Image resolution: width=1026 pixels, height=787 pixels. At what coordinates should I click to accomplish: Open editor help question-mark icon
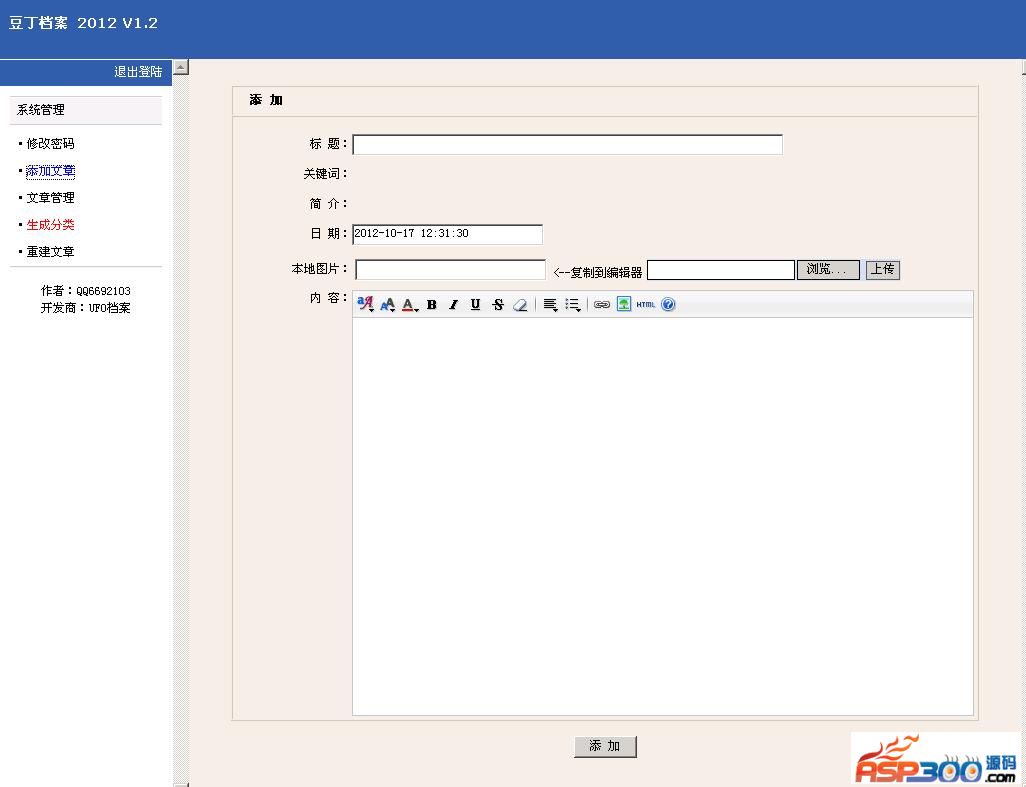(x=668, y=304)
